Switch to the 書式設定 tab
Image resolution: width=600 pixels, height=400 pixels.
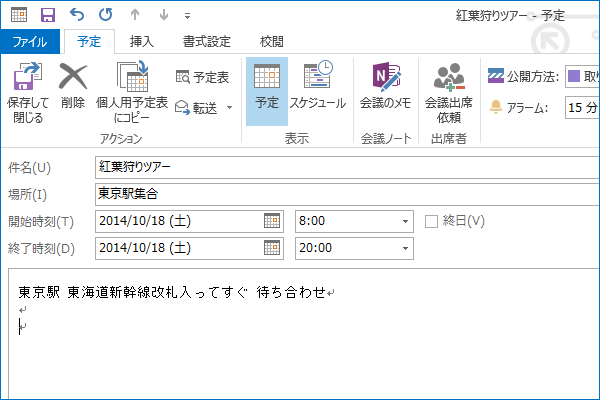[x=207, y=41]
